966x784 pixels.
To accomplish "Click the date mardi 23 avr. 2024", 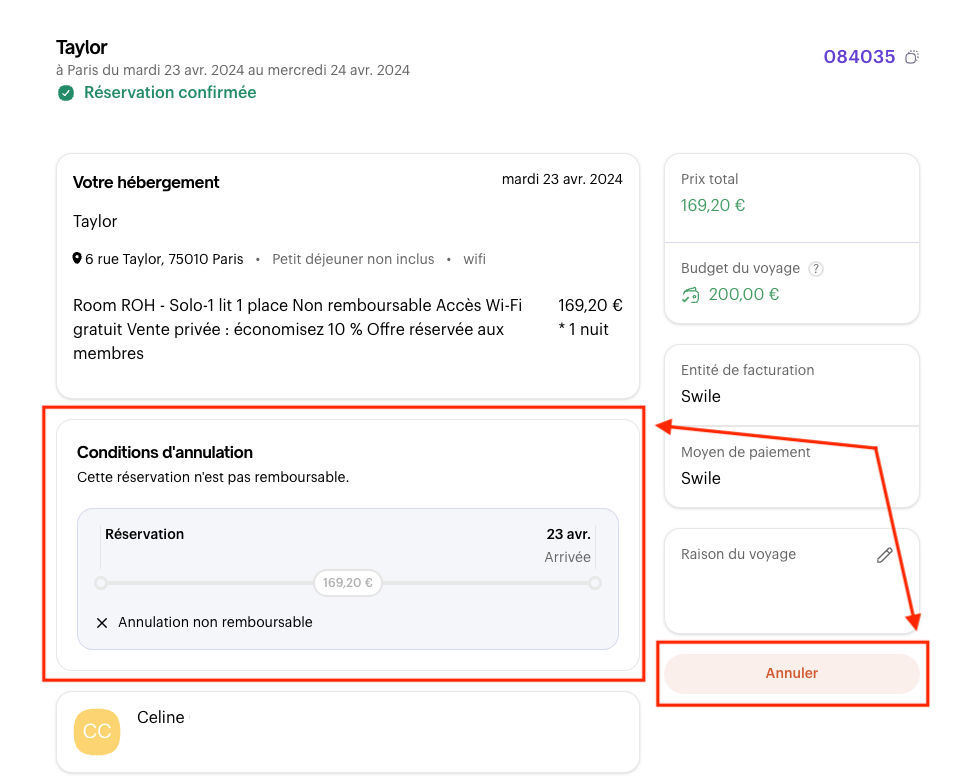I will click(x=562, y=179).
